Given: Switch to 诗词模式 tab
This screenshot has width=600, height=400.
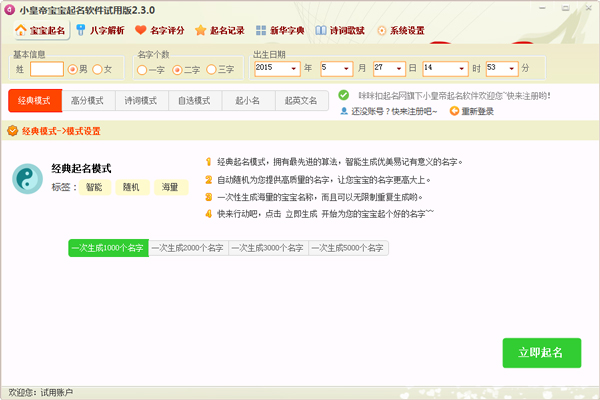Looking at the screenshot, I should (x=142, y=101).
